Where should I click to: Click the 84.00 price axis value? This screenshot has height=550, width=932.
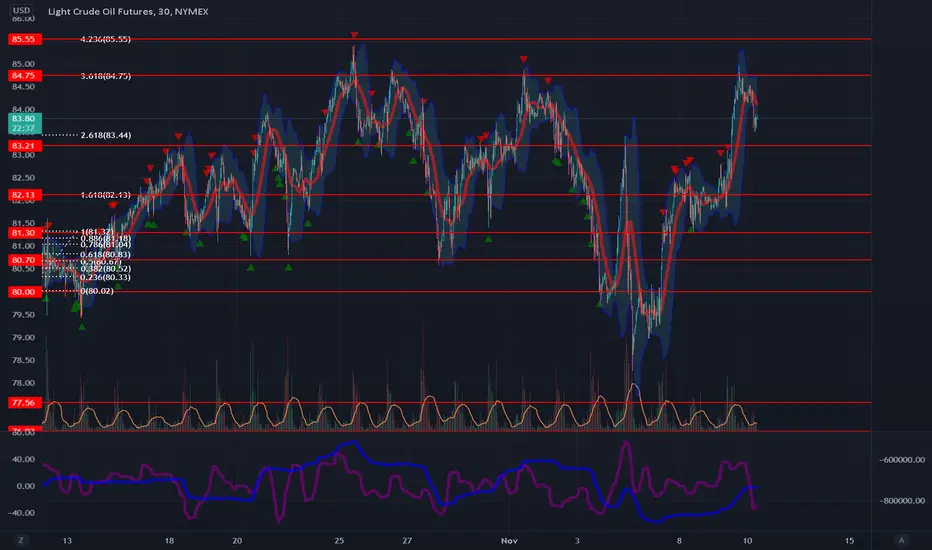(23, 109)
